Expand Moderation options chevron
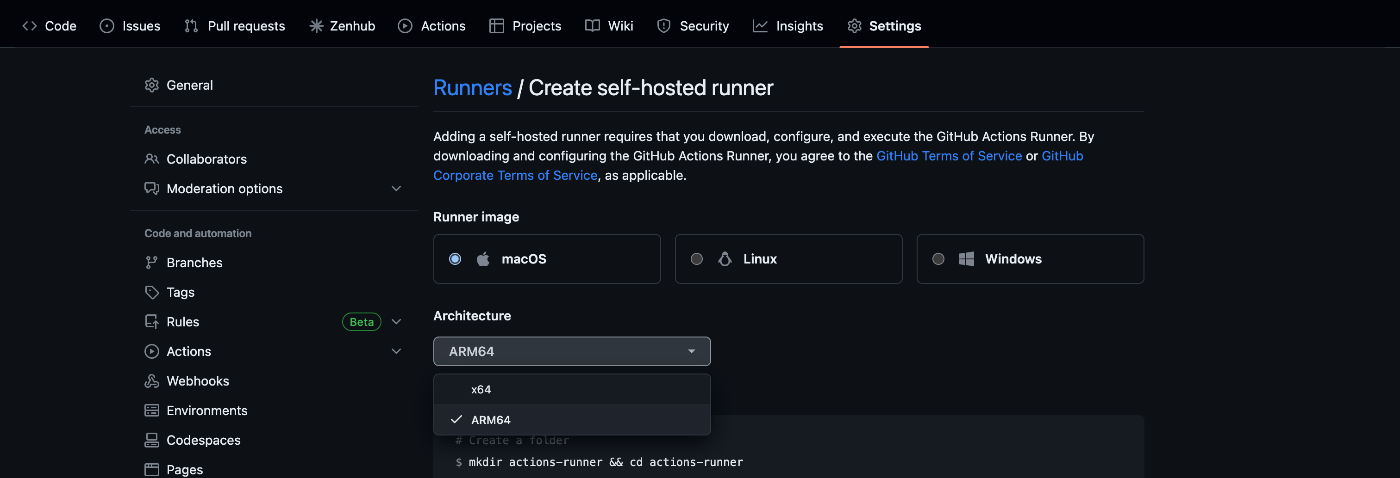 click(396, 188)
